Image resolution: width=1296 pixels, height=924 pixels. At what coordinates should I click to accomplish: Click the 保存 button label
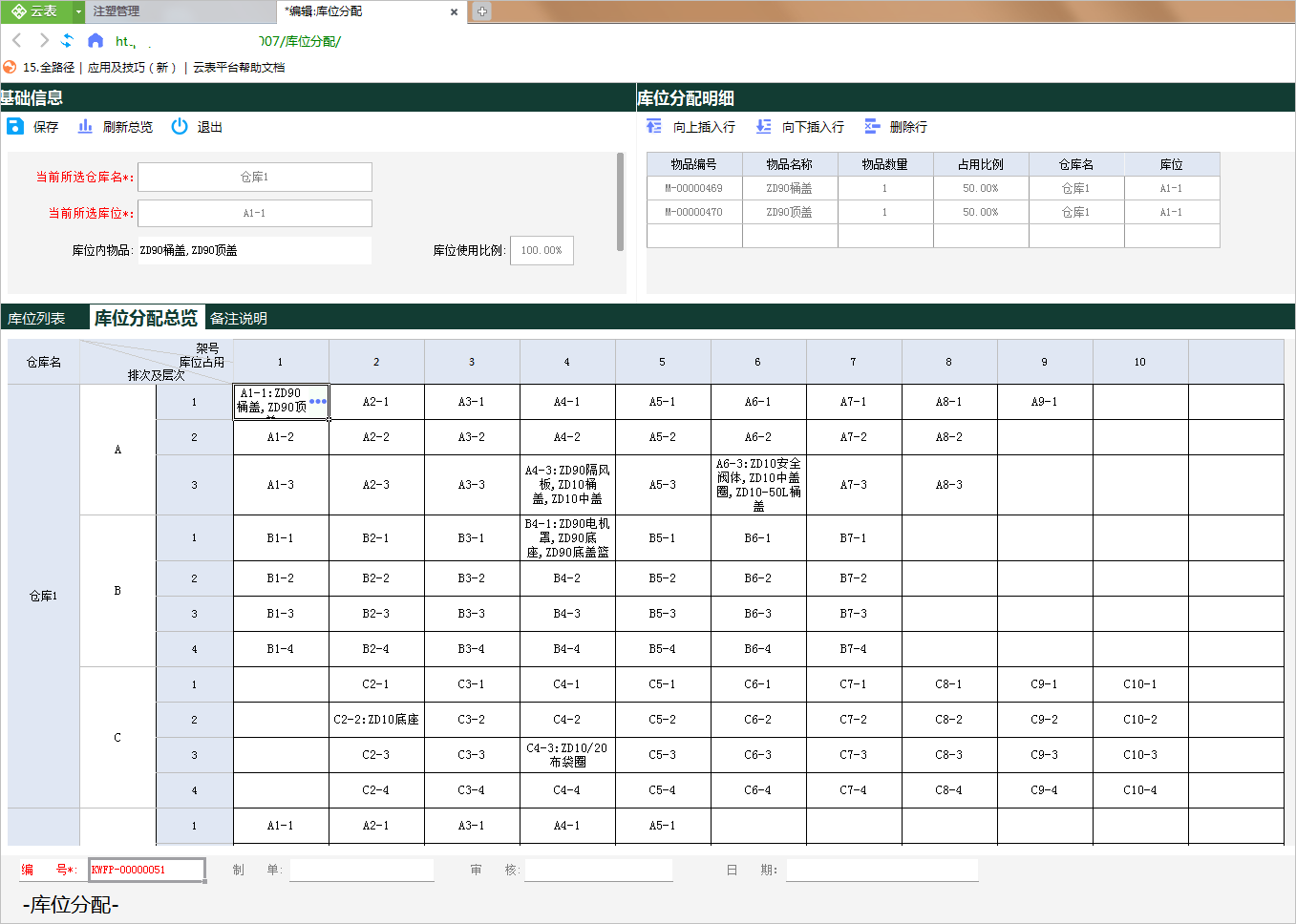coord(46,127)
